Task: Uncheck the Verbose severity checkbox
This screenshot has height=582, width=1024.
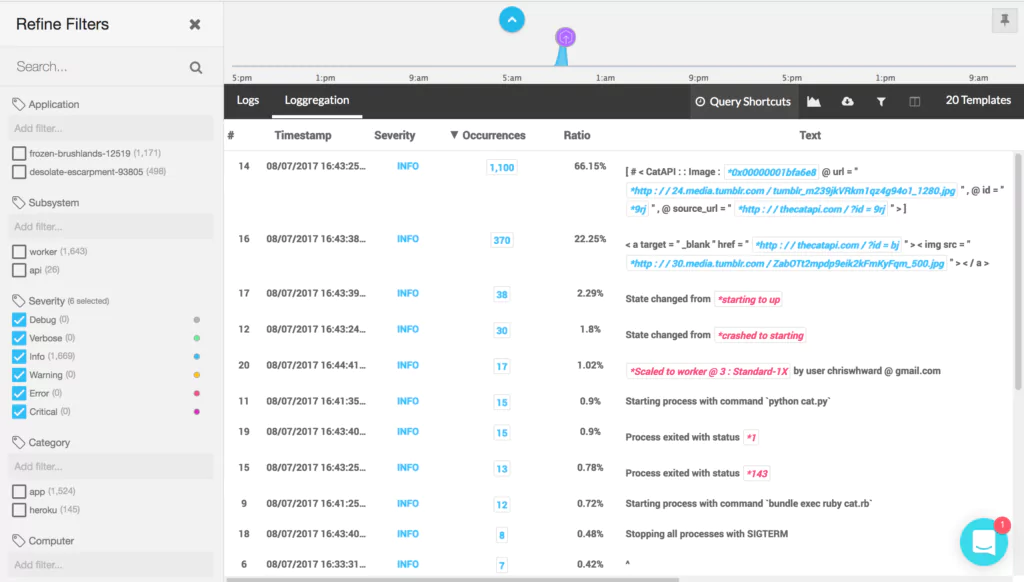Action: 19,338
